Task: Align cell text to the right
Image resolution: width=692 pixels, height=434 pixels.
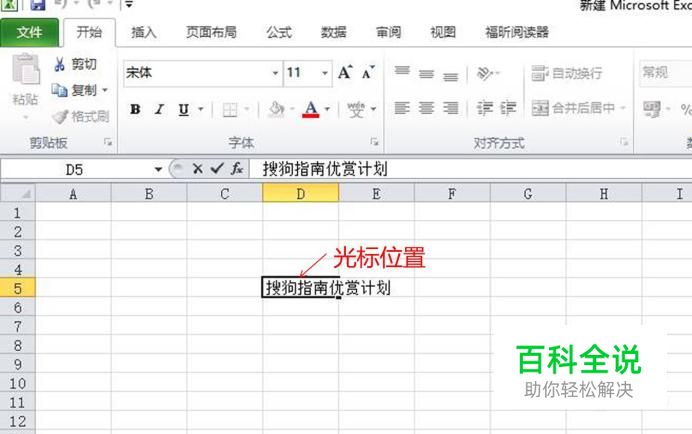Action: (x=451, y=108)
